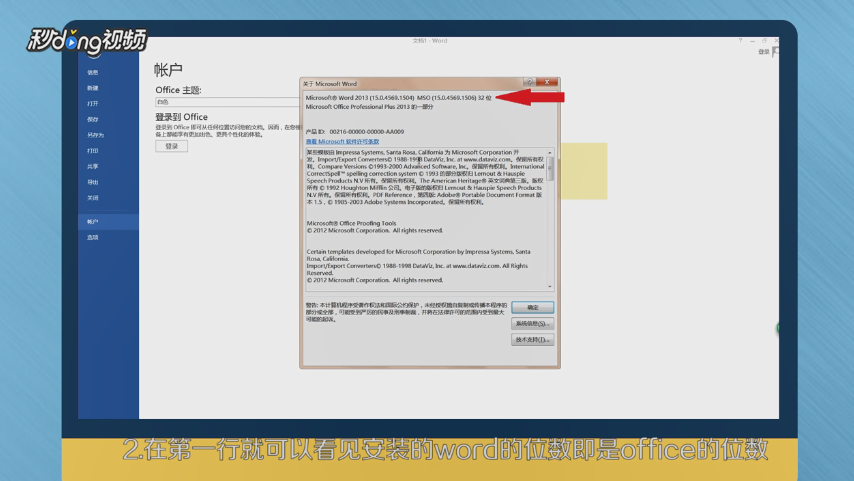854x481 pixels.
Task: Open the 信息 (Info) backstage tab
Action: (93, 72)
